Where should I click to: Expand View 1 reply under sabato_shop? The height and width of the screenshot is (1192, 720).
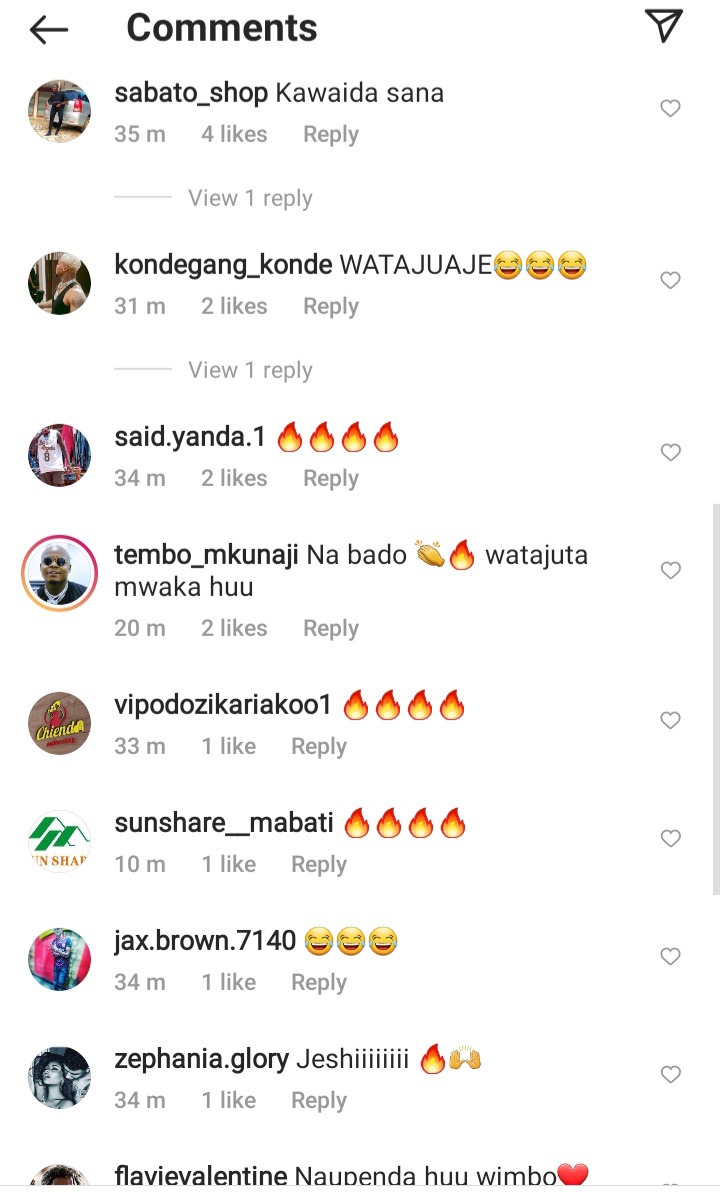pyautogui.click(x=250, y=198)
